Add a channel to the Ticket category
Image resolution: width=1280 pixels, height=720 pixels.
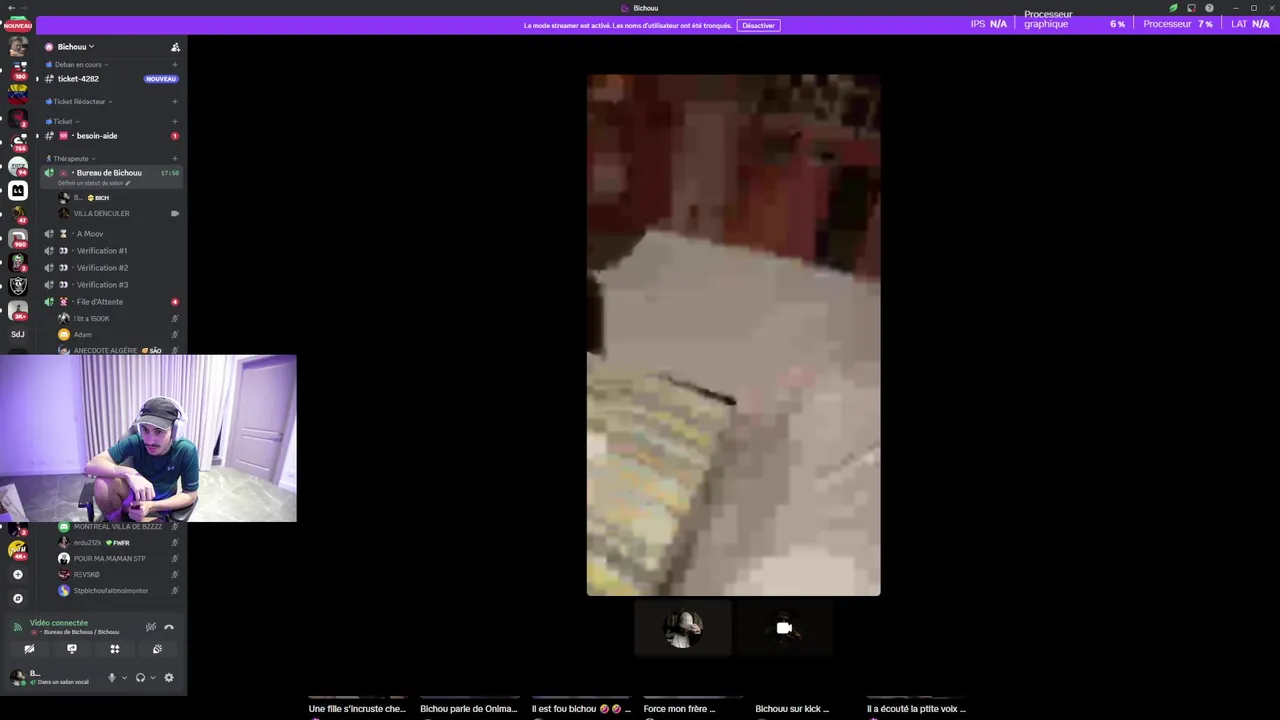click(175, 121)
